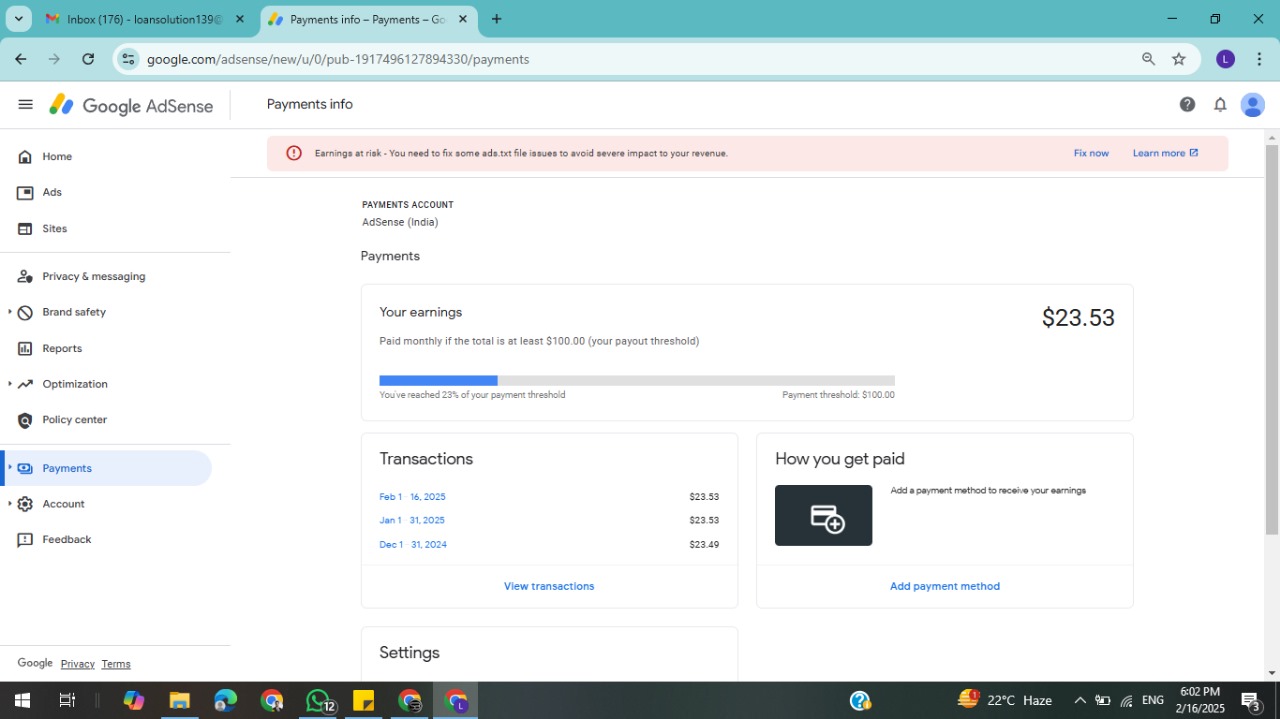
Task: Open WhatsApp from the taskbar
Action: point(318,700)
